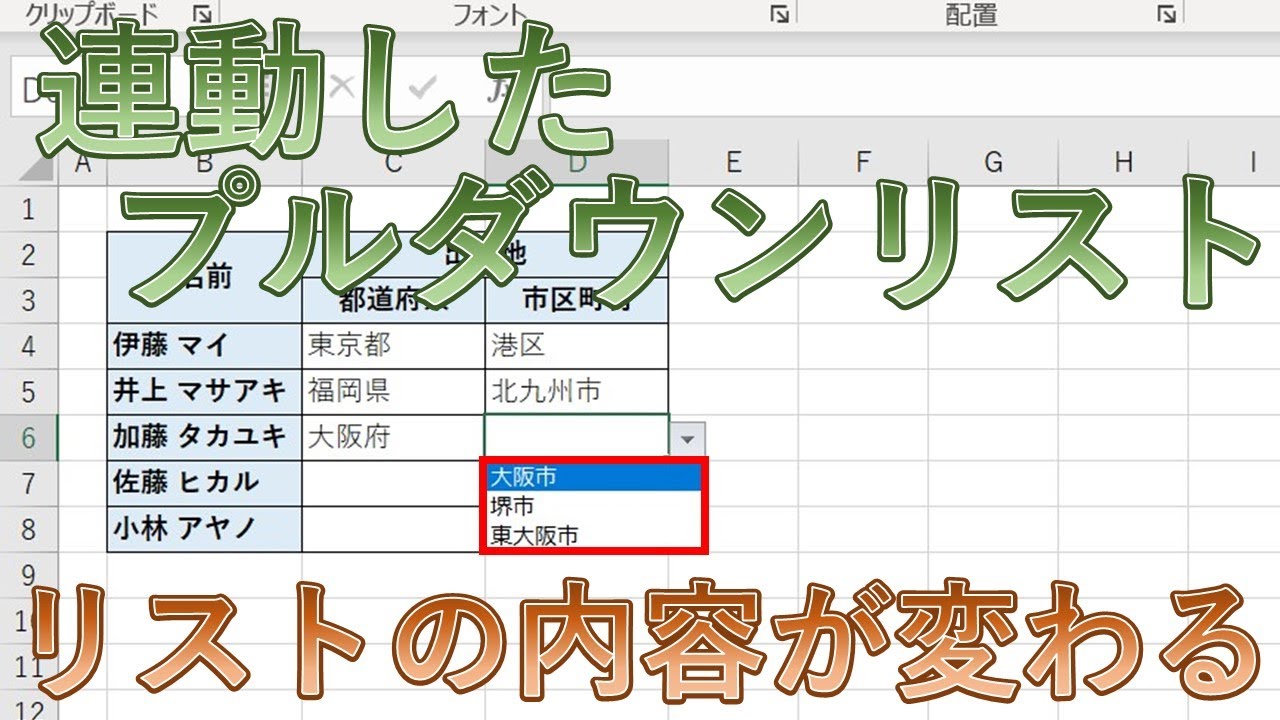Click the formula bar cancel X icon
This screenshot has width=1280, height=720.
pos(342,88)
